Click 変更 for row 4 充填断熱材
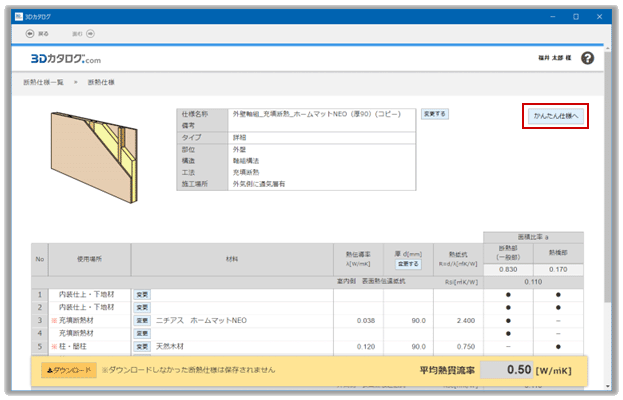Image resolution: width=623 pixels, height=400 pixels. tap(142, 333)
